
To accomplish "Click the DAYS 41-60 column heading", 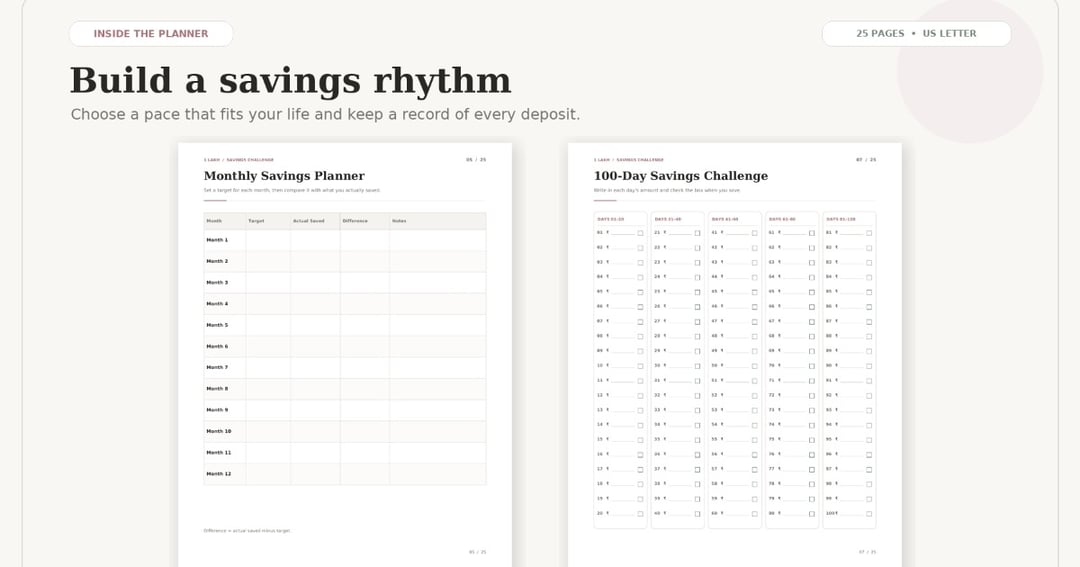I will 725,219.
